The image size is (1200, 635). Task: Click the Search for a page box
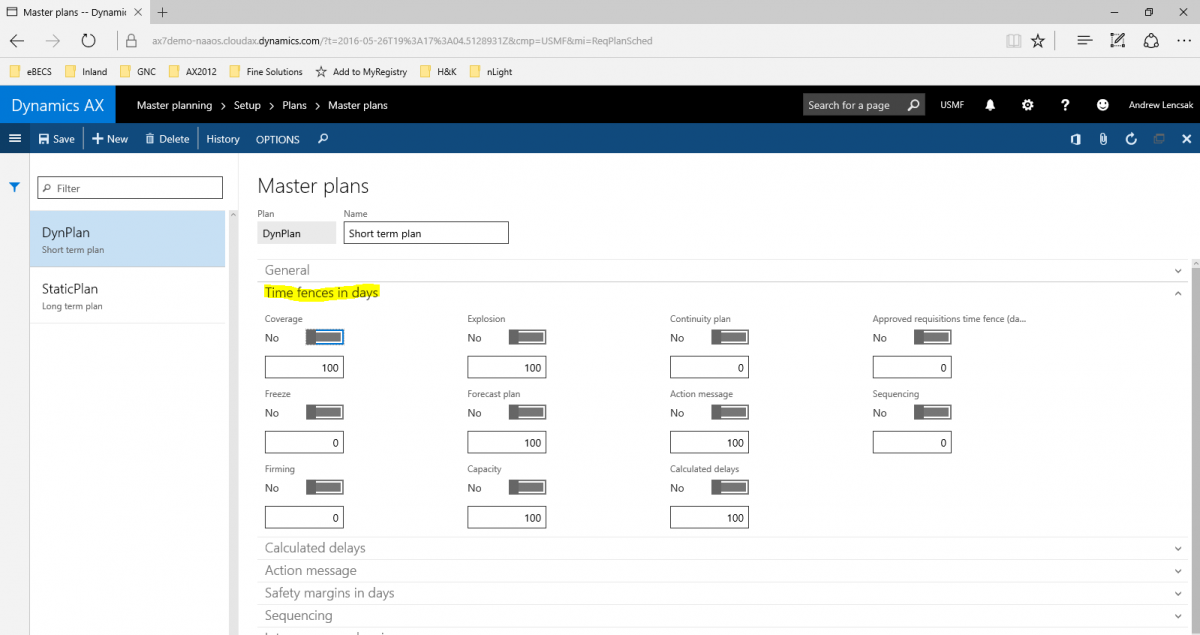[x=864, y=105]
